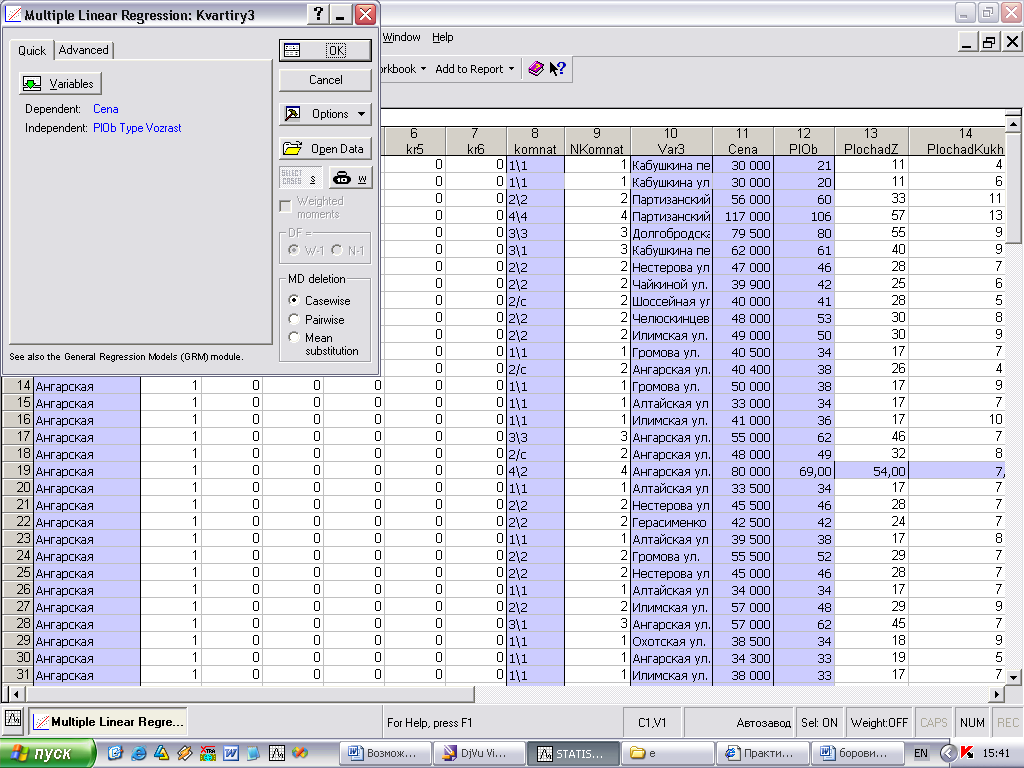
Task: Open the case weights 'W' button
Action: tap(350, 178)
